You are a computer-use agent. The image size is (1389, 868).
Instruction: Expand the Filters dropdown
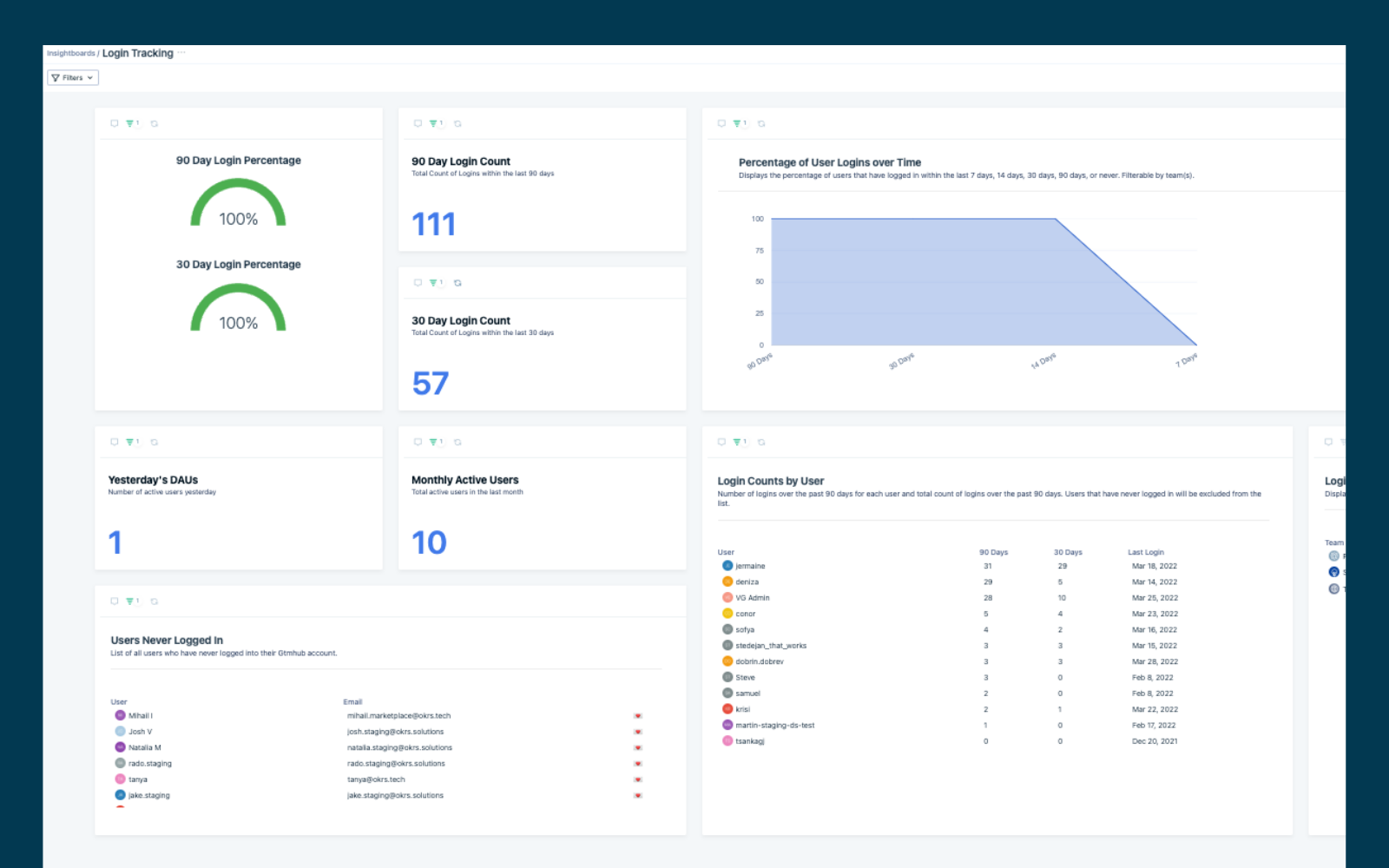(73, 77)
